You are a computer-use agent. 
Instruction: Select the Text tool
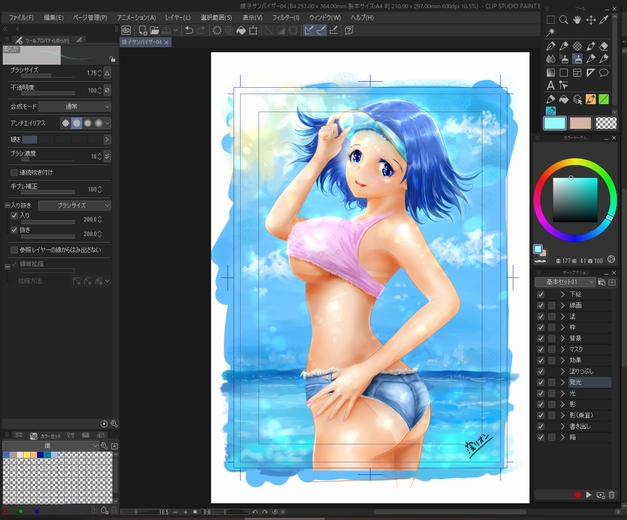[551, 85]
